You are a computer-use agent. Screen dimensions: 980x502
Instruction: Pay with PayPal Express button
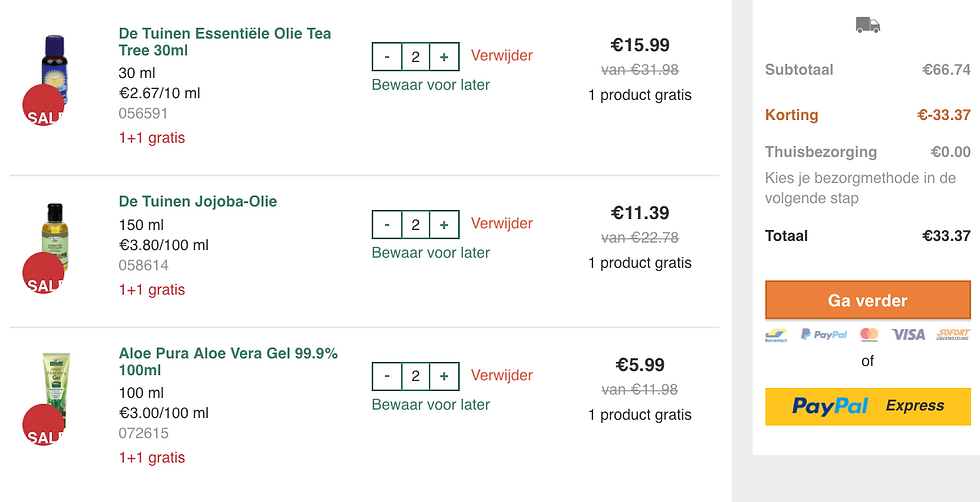[x=868, y=406]
